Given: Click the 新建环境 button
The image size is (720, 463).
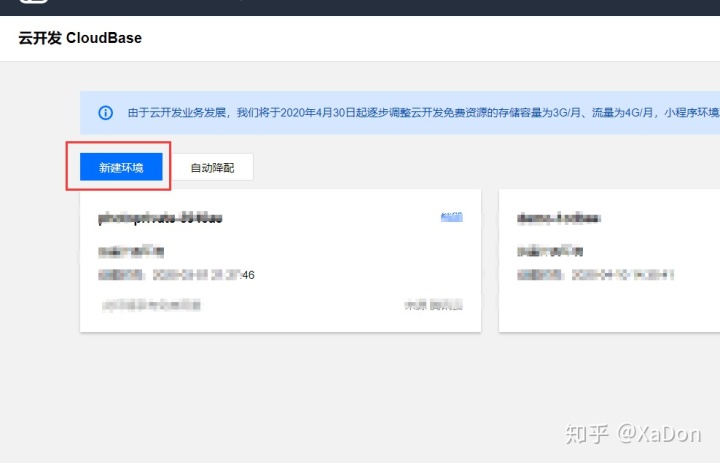Looking at the screenshot, I should point(121,167).
